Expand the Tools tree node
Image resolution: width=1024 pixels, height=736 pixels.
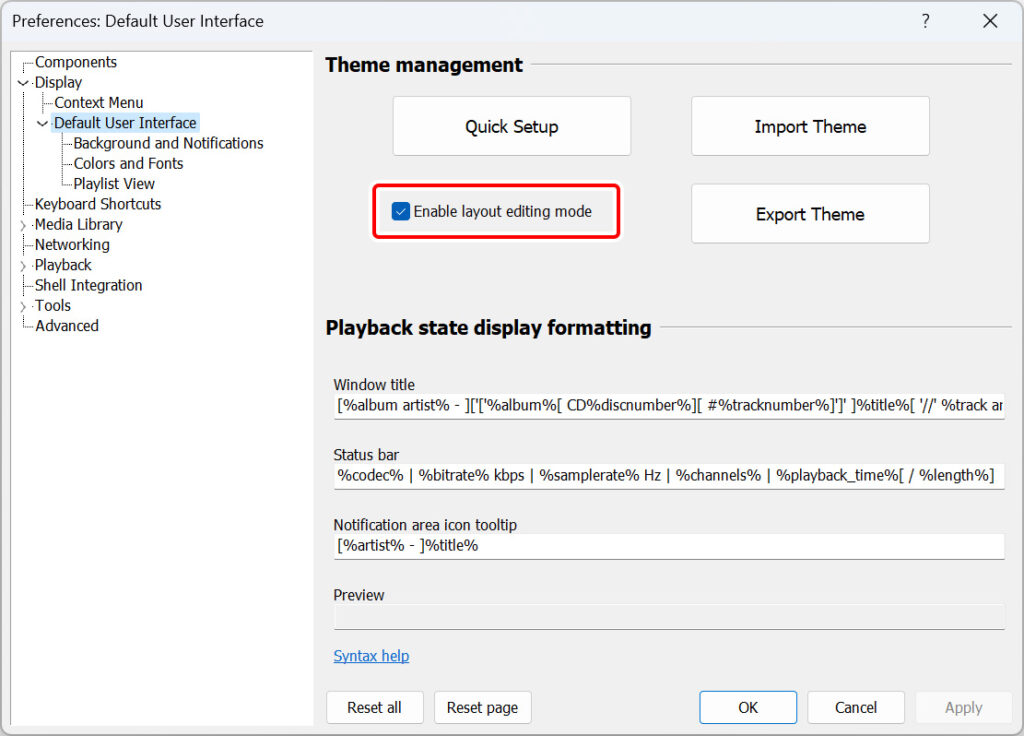[23, 306]
